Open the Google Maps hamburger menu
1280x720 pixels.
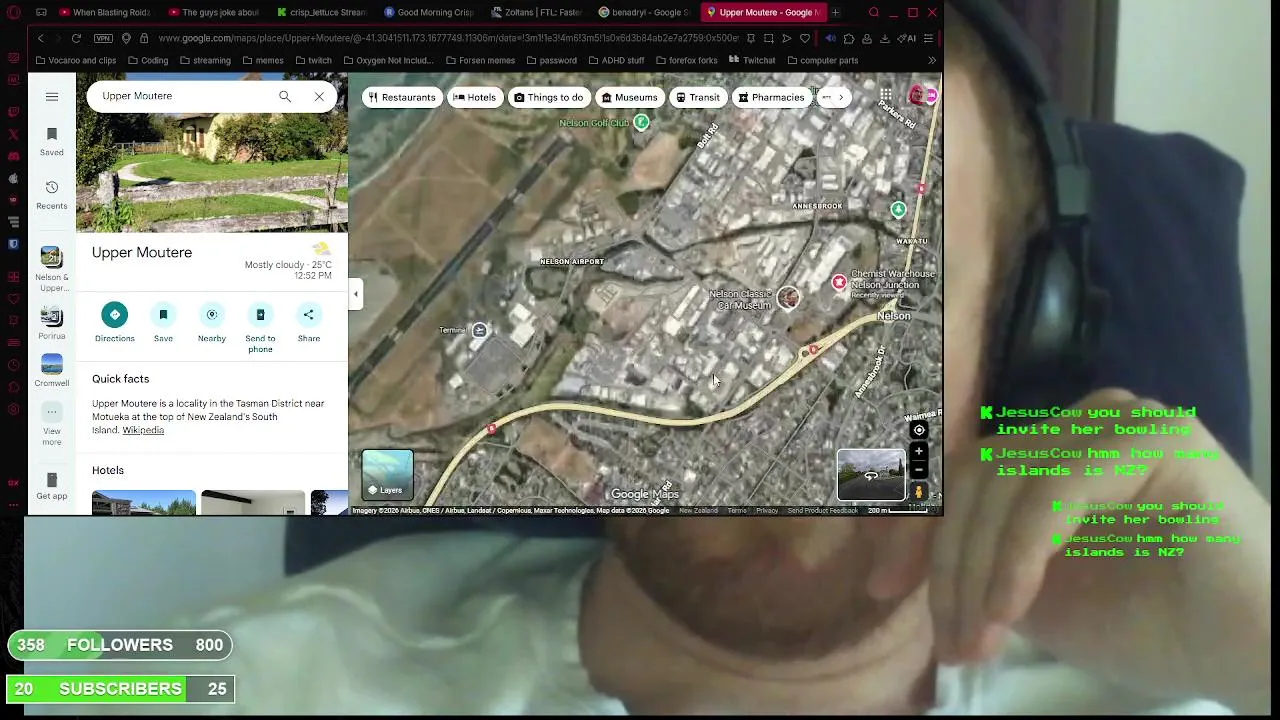pyautogui.click(x=52, y=97)
